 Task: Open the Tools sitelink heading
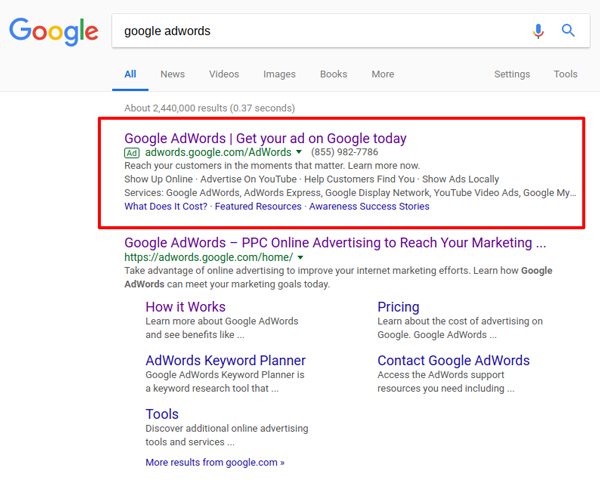click(x=162, y=414)
